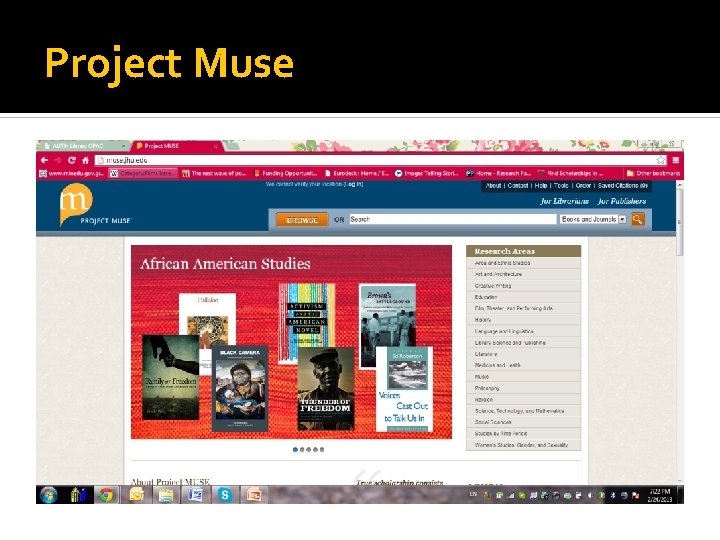Click the volume speaker tray icon
The height and width of the screenshot is (540, 720).
590,495
